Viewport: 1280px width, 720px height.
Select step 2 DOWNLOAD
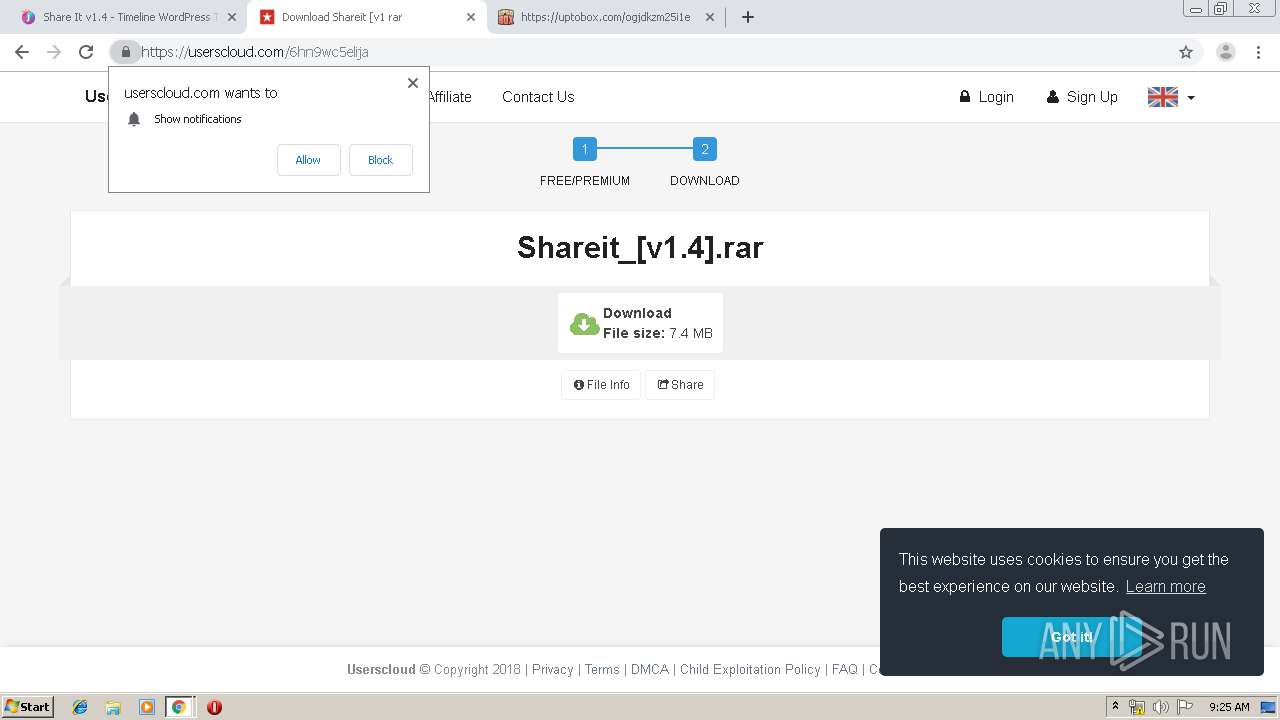pos(705,149)
